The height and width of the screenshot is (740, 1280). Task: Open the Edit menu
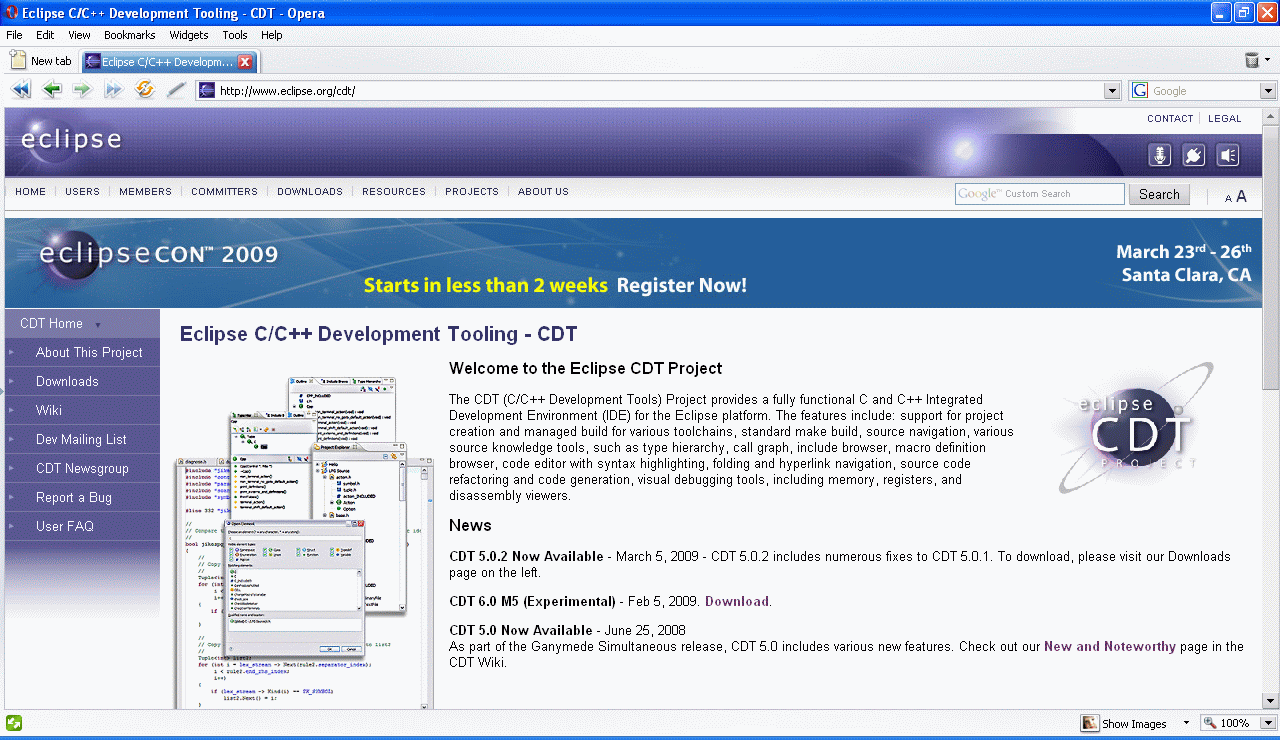click(x=45, y=35)
